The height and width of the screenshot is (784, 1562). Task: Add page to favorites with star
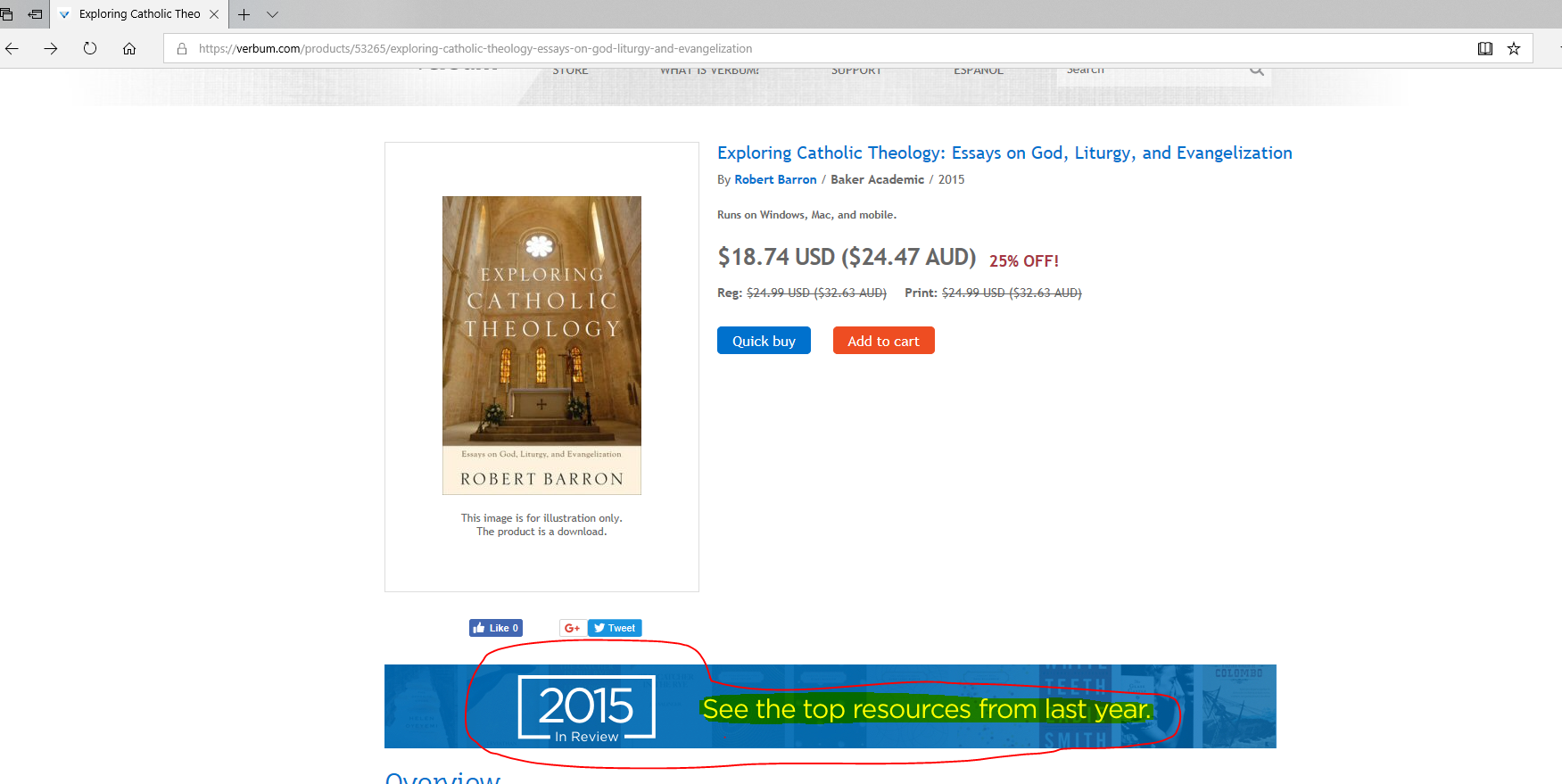(x=1514, y=49)
